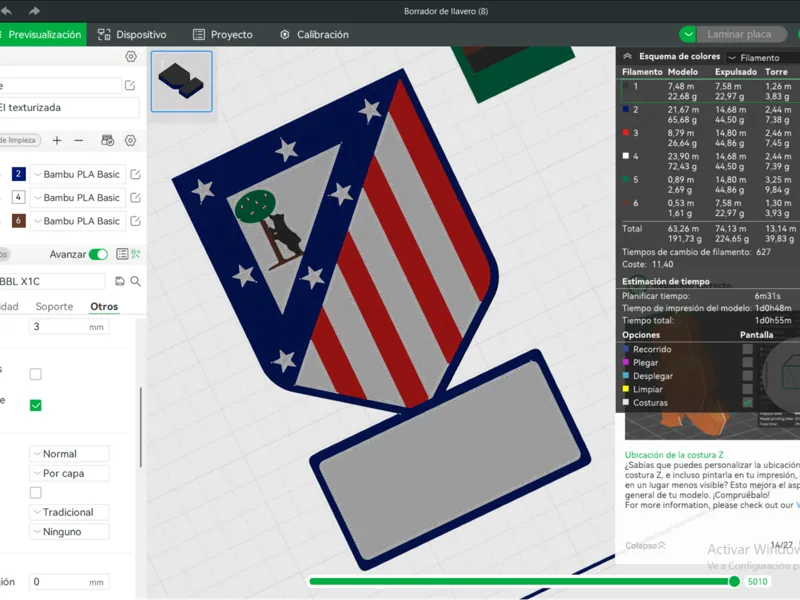Image resolution: width=800 pixels, height=600 pixels.
Task: Open the Calibración tab
Action: [314, 34]
